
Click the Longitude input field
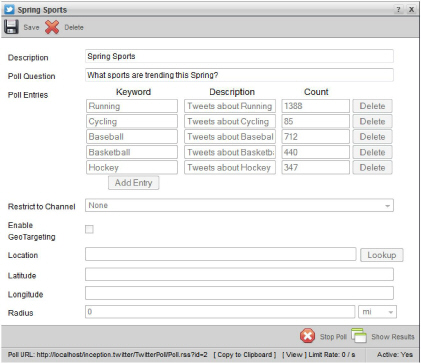coord(239,293)
